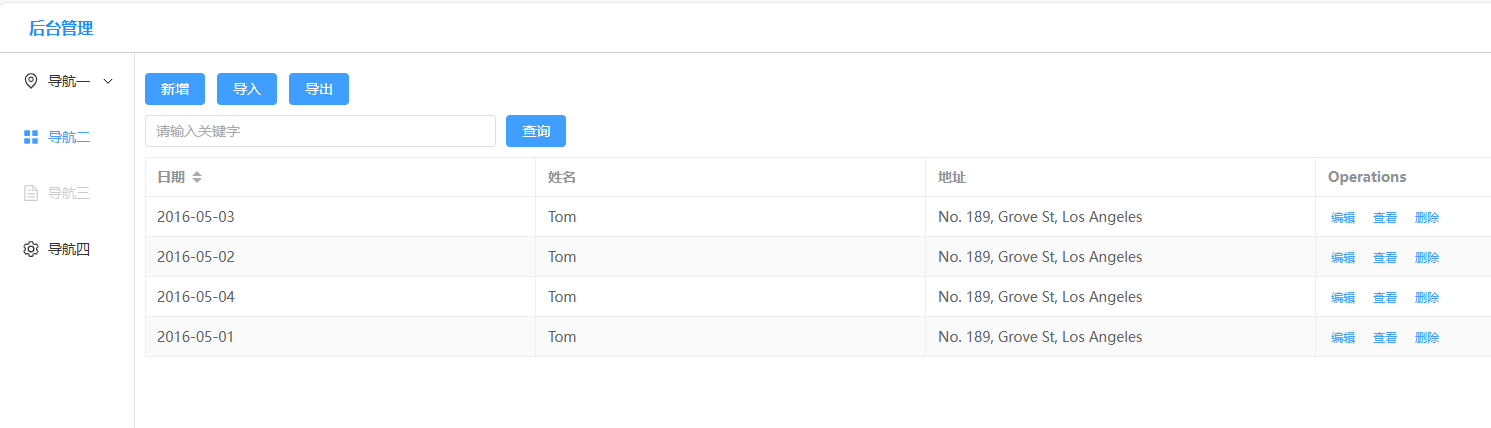Expand the 导航一 submenu chevron
This screenshot has height=428, width=1491.
point(108,81)
